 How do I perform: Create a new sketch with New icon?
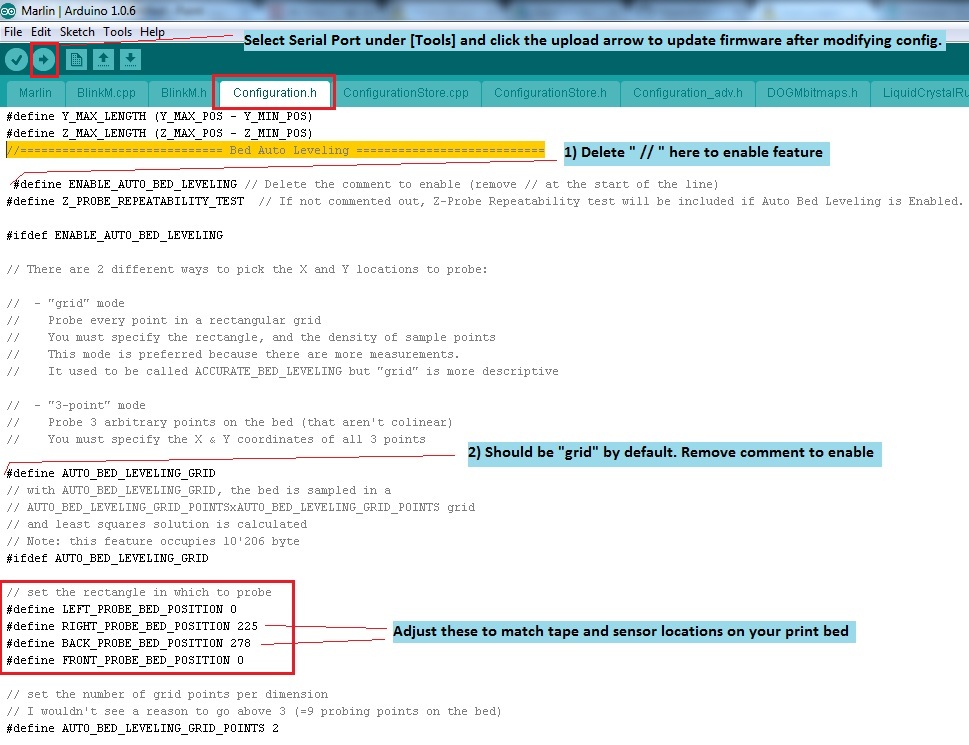pos(76,60)
